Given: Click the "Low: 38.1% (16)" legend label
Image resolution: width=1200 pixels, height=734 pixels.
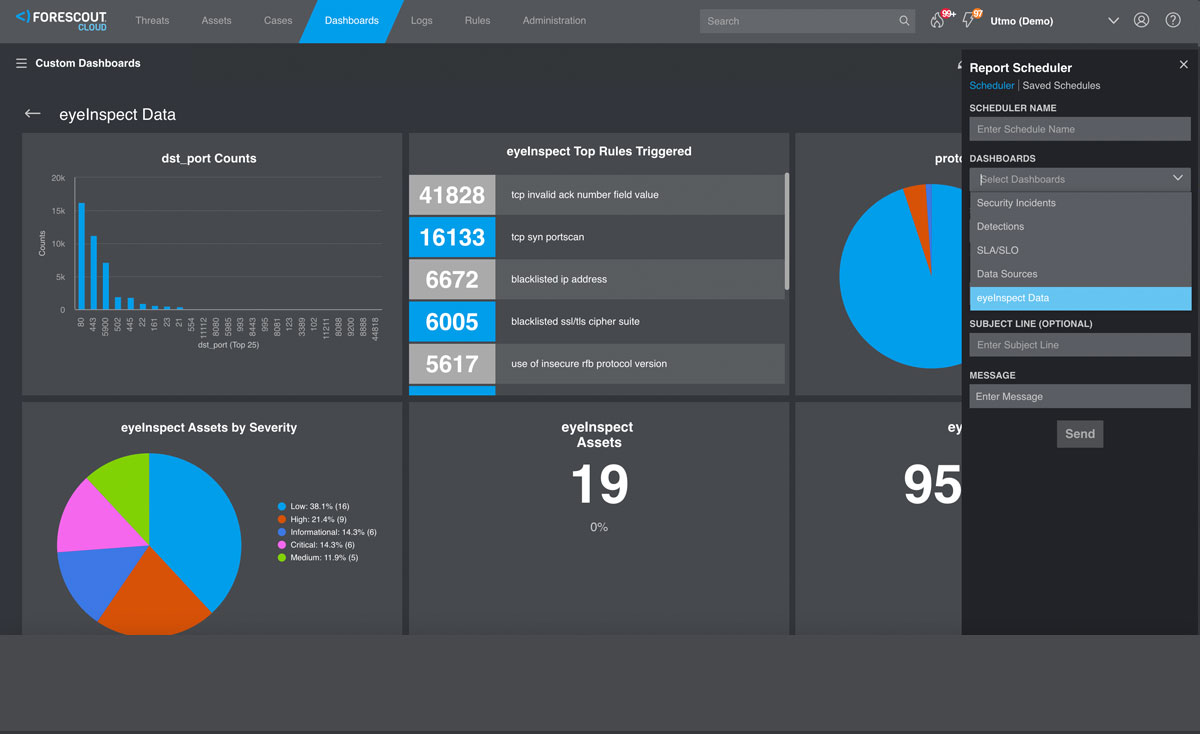Looking at the screenshot, I should 320,507.
